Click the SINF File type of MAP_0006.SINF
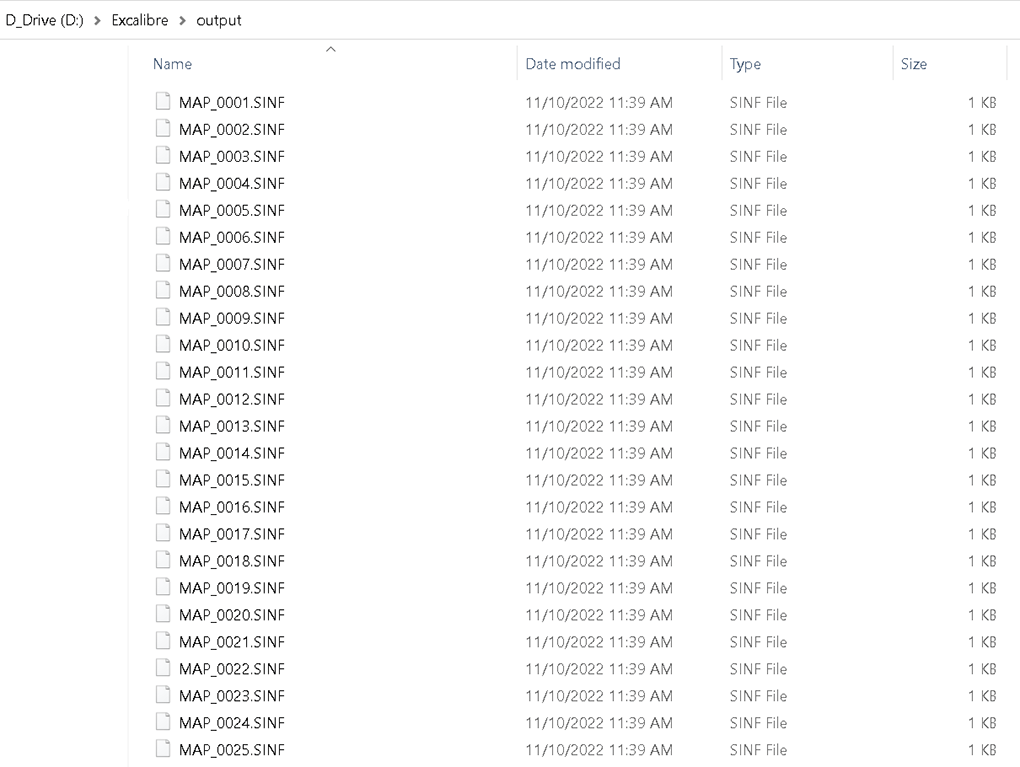Viewport: 1020px width, 767px height. [x=758, y=237]
